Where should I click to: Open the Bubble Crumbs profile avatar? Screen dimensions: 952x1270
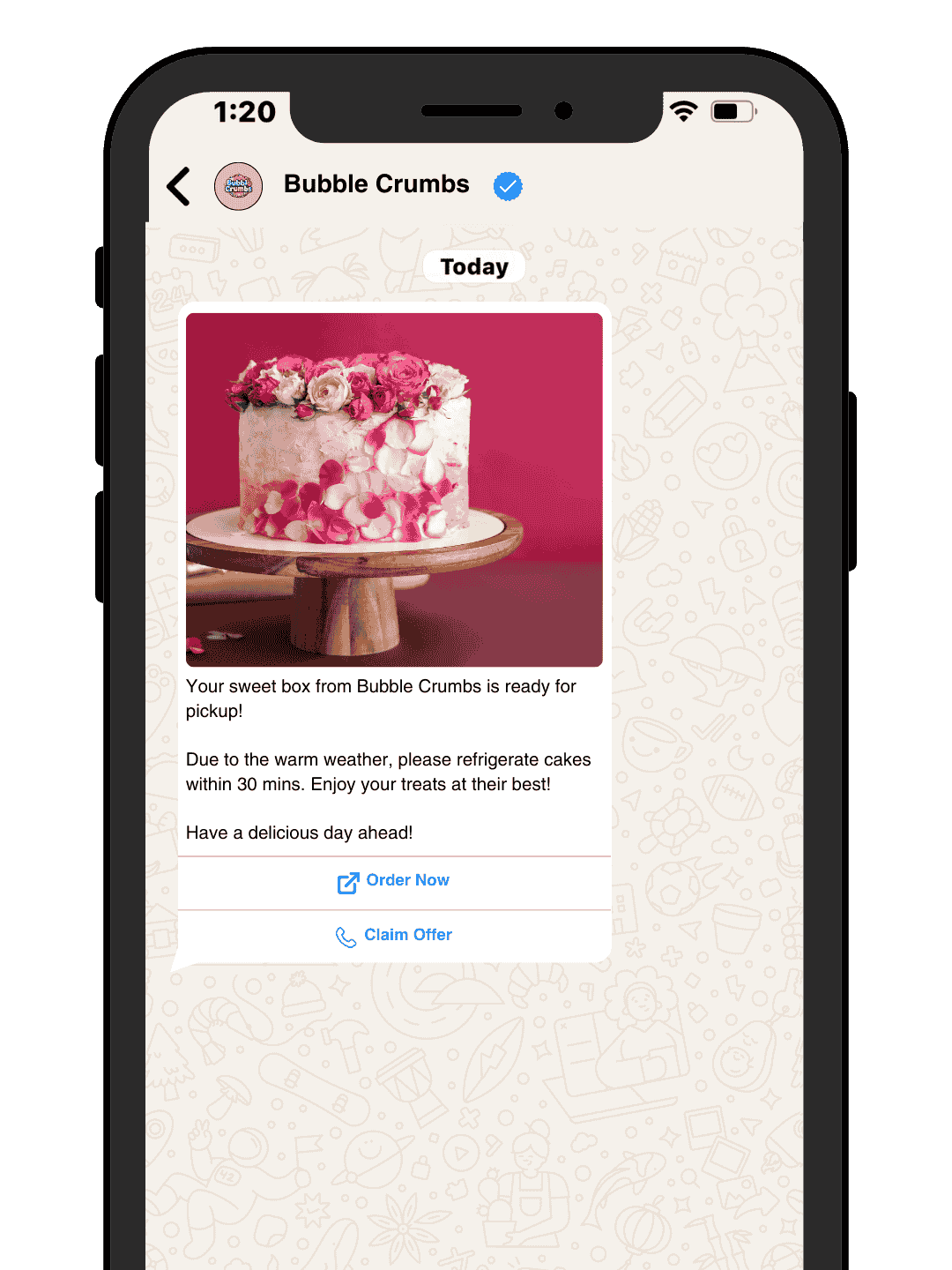[238, 186]
